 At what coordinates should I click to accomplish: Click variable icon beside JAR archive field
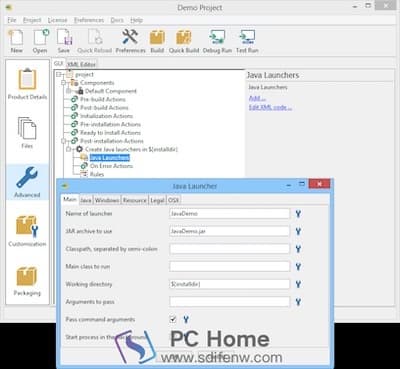point(298,231)
